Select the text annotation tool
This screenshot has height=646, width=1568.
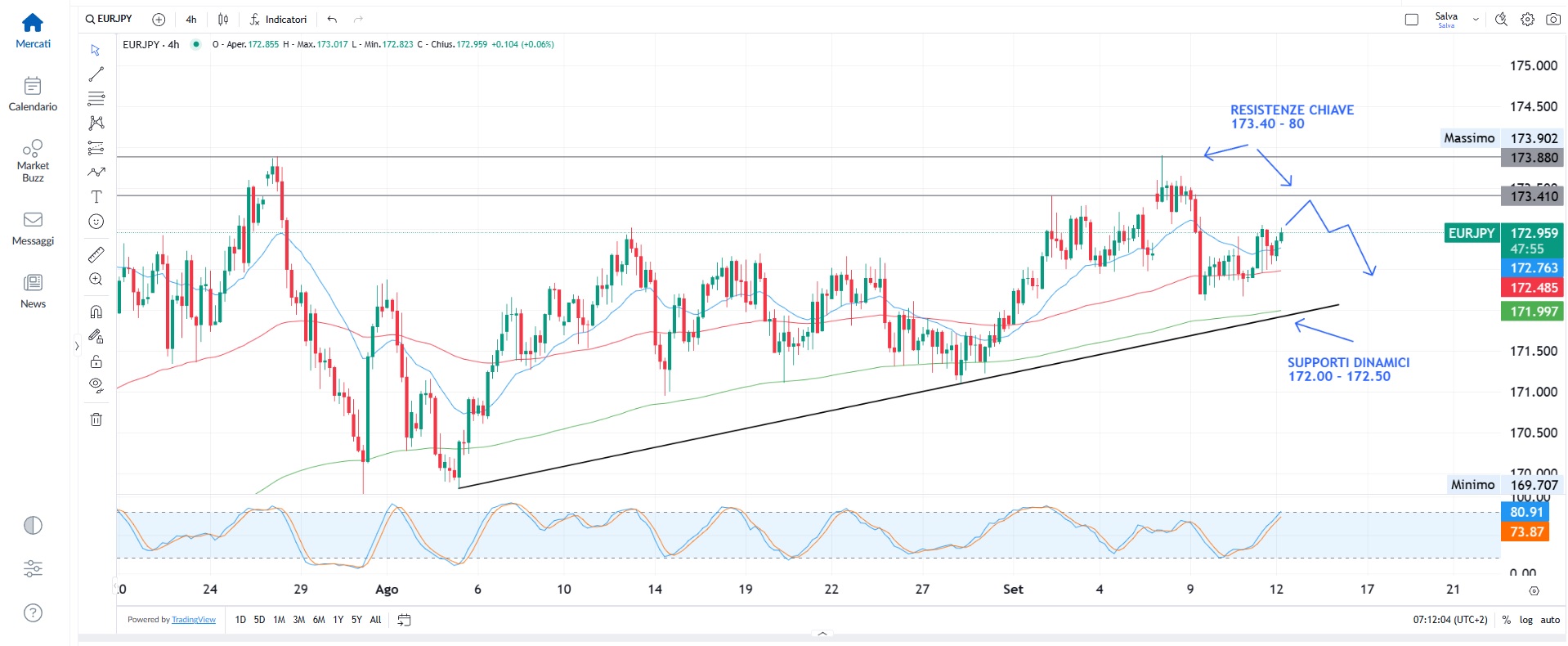pos(96,197)
